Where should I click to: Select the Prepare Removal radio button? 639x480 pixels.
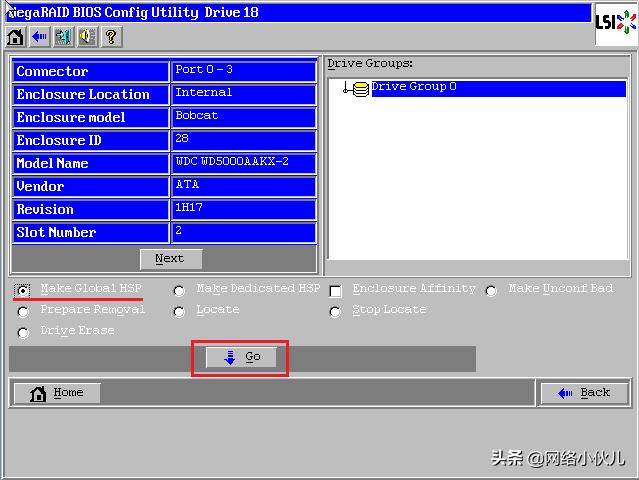click(23, 312)
